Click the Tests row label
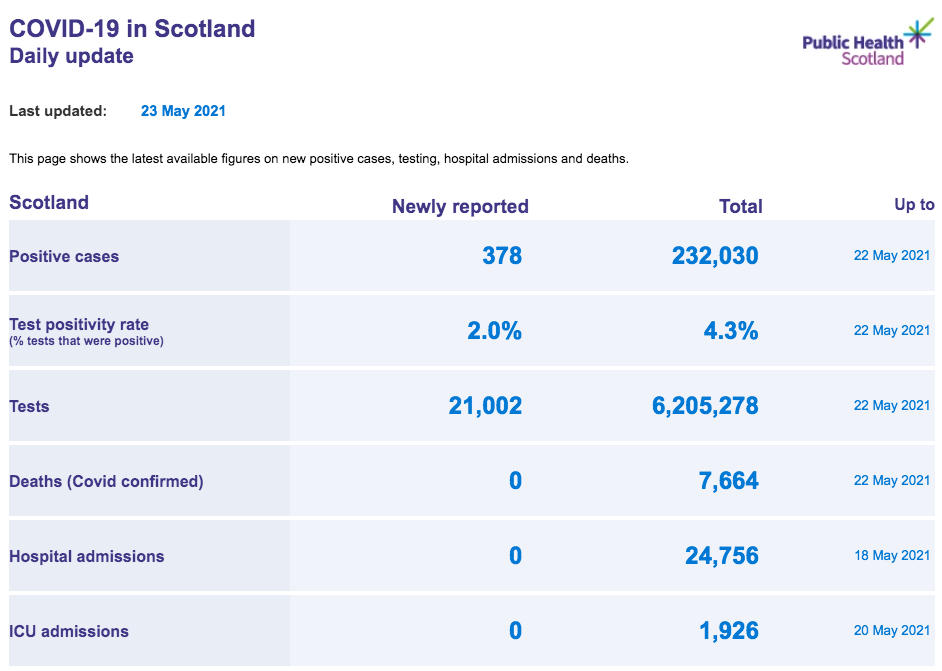 29,407
